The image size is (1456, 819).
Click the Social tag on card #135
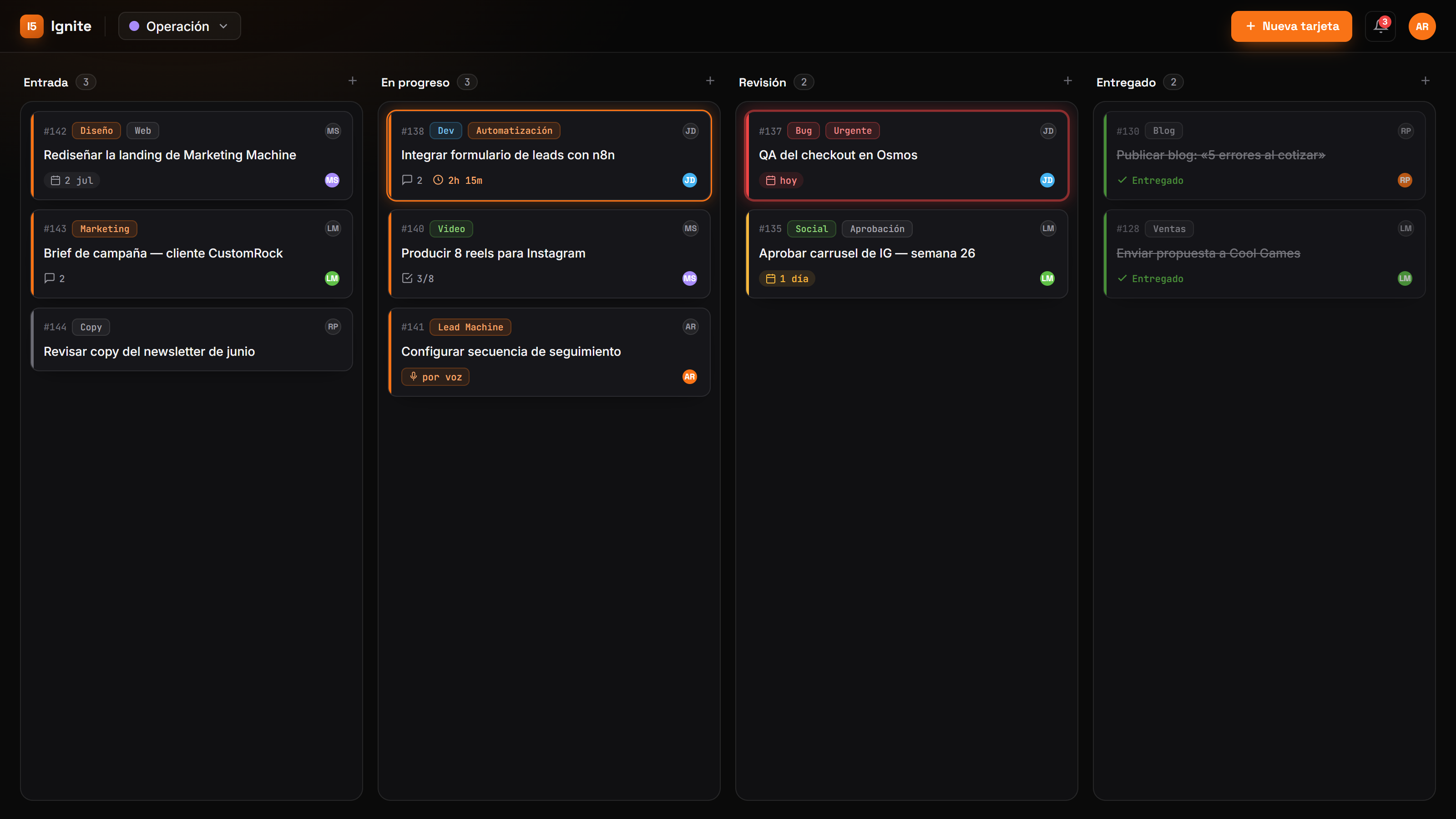click(811, 229)
